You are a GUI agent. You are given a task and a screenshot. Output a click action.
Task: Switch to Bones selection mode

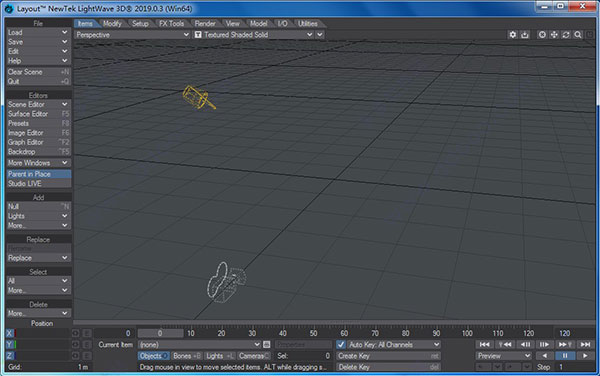point(187,356)
